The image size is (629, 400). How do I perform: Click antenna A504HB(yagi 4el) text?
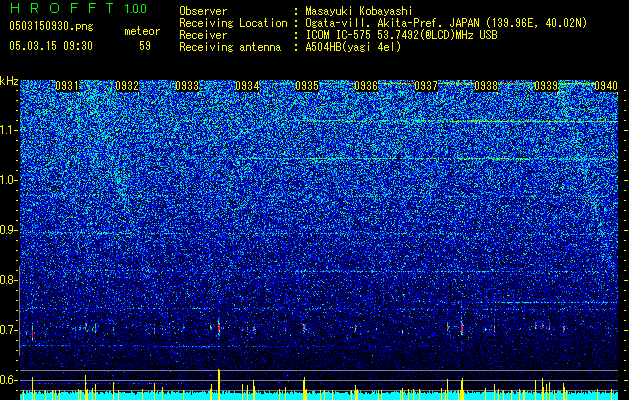pyautogui.click(x=353, y=47)
